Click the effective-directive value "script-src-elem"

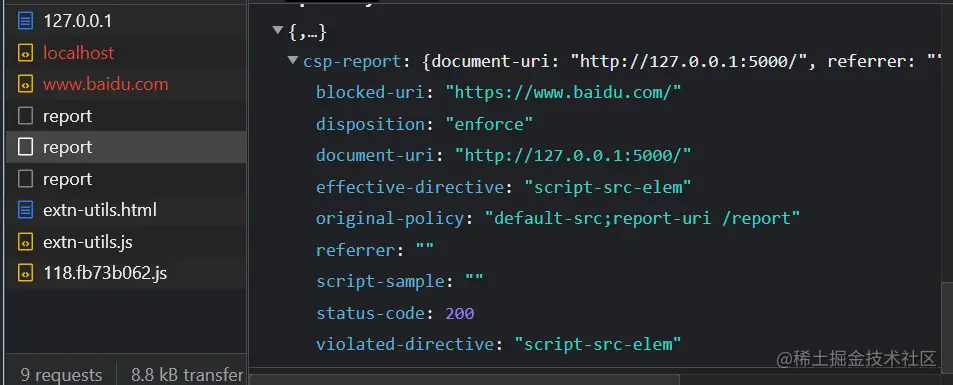[x=608, y=187]
